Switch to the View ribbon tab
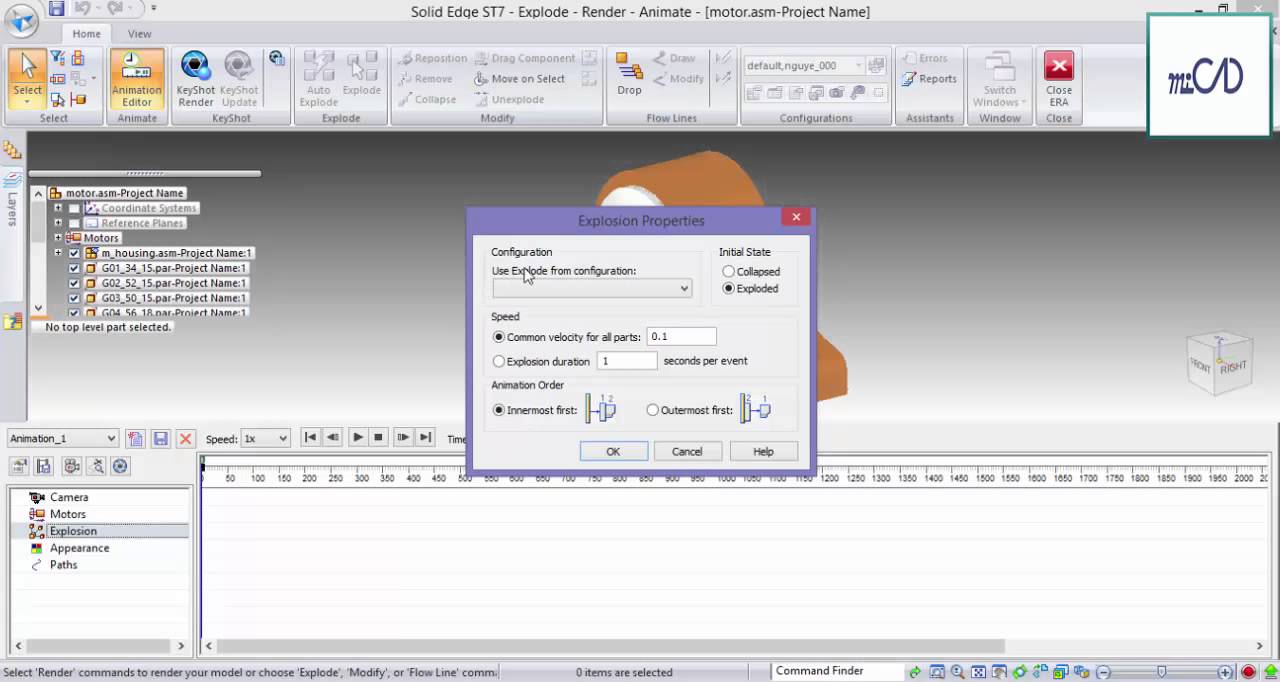1280x682 pixels. [139, 33]
